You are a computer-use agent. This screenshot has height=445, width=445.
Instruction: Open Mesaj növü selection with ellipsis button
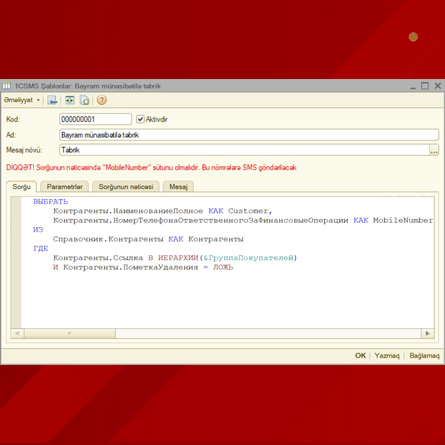(434, 150)
